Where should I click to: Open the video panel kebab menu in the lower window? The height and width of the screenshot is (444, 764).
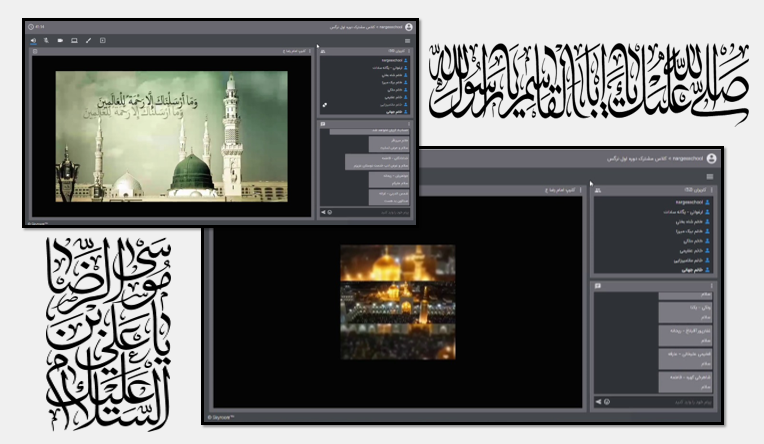click(x=580, y=190)
